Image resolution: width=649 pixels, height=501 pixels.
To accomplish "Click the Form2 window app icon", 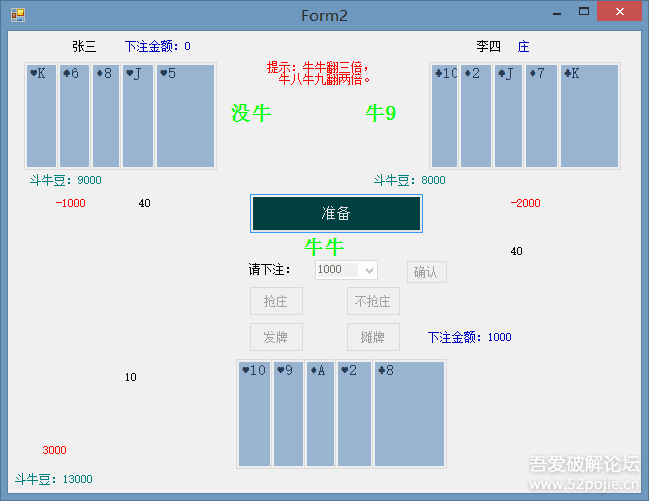I will [18, 15].
